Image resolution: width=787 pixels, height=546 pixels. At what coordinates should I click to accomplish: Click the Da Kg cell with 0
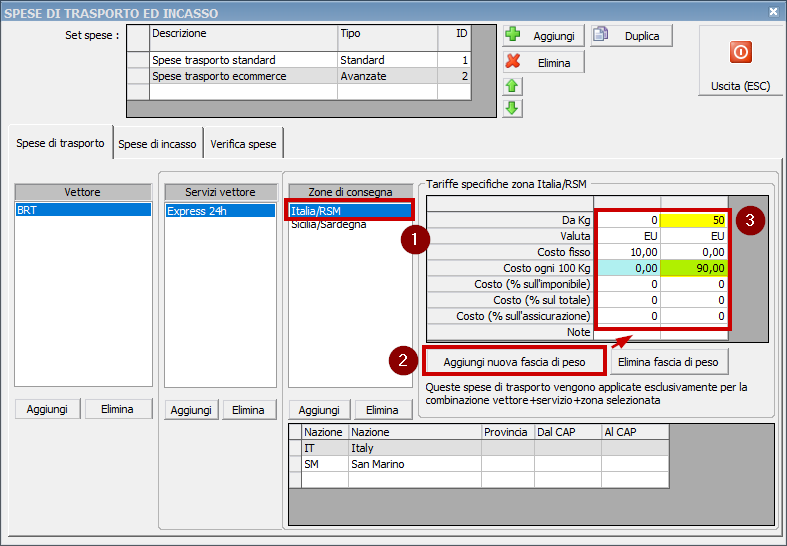(627, 220)
